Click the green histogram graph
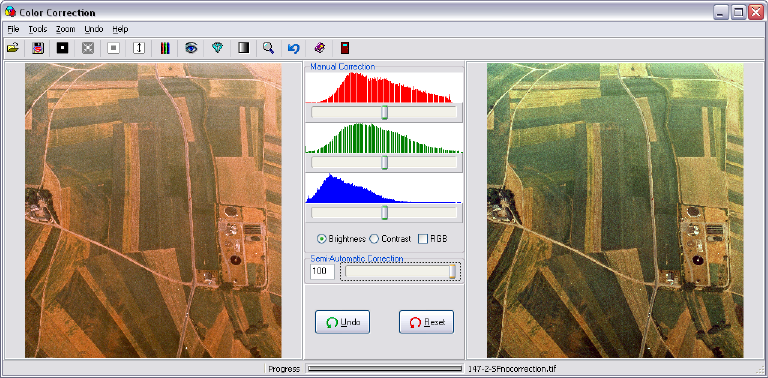The image size is (768, 378). [x=384, y=138]
